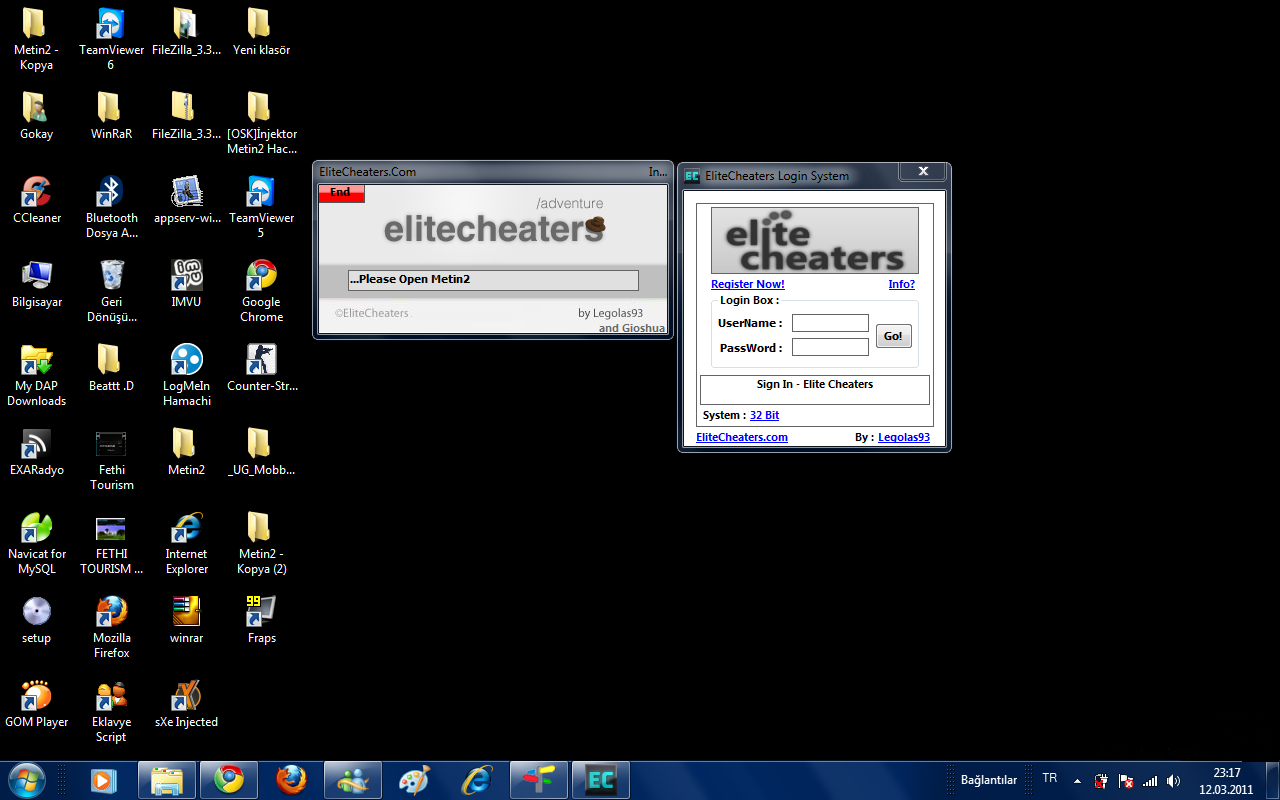The width and height of the screenshot is (1280, 800).
Task: Focus the PassWord input field
Action: coord(830,347)
